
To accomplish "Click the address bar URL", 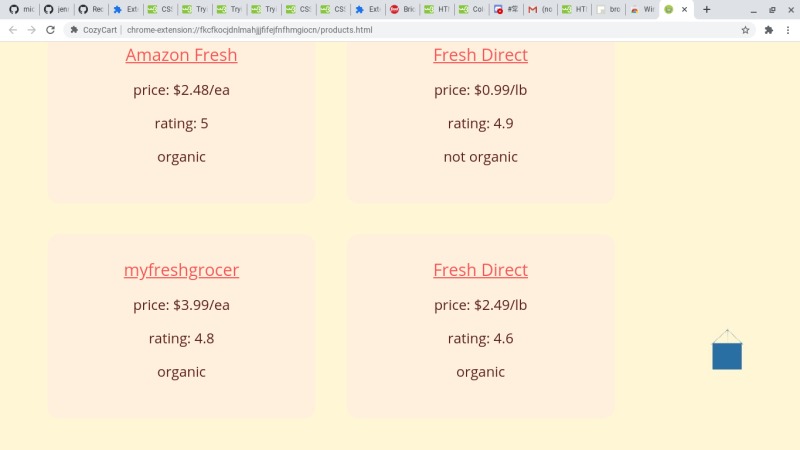I will pos(249,30).
